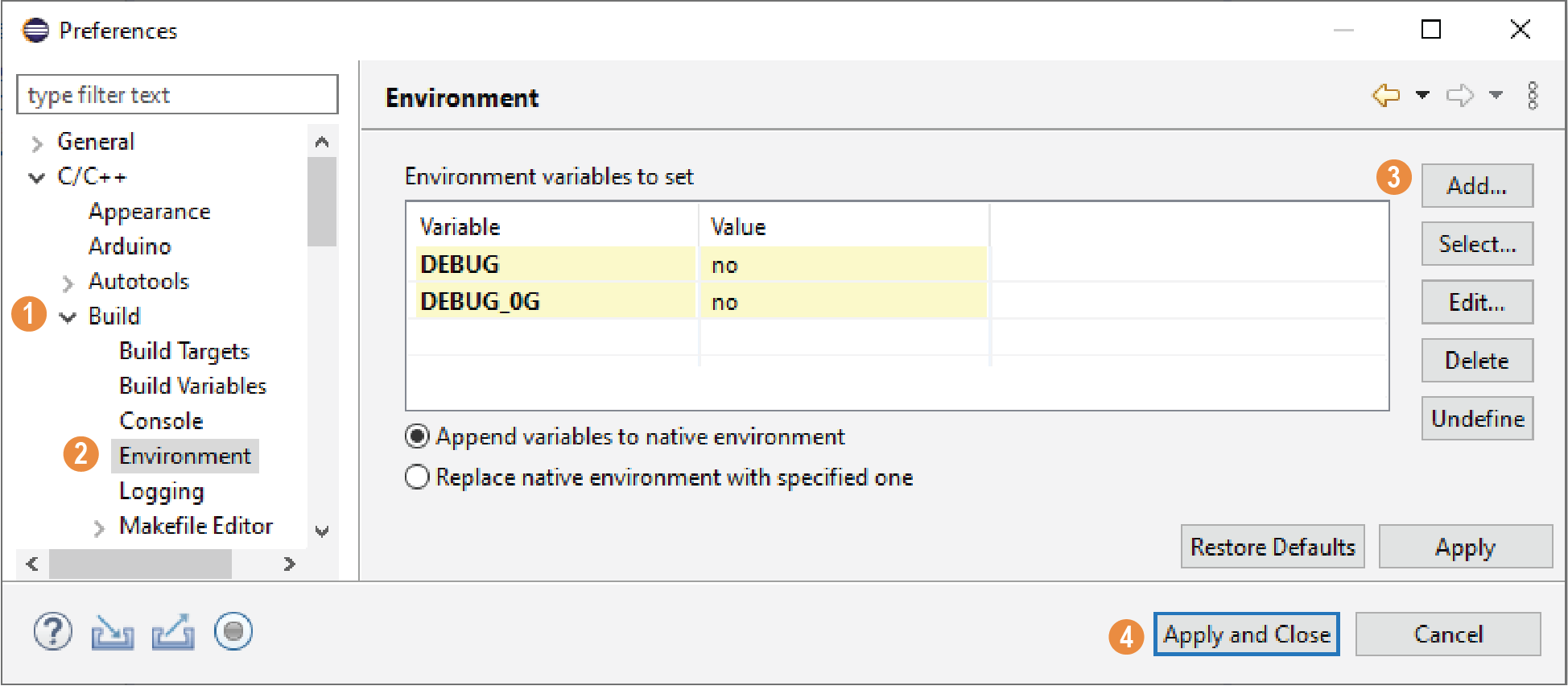The image size is (1568, 686).
Task: Click the Export preferences icon
Action: [173, 633]
